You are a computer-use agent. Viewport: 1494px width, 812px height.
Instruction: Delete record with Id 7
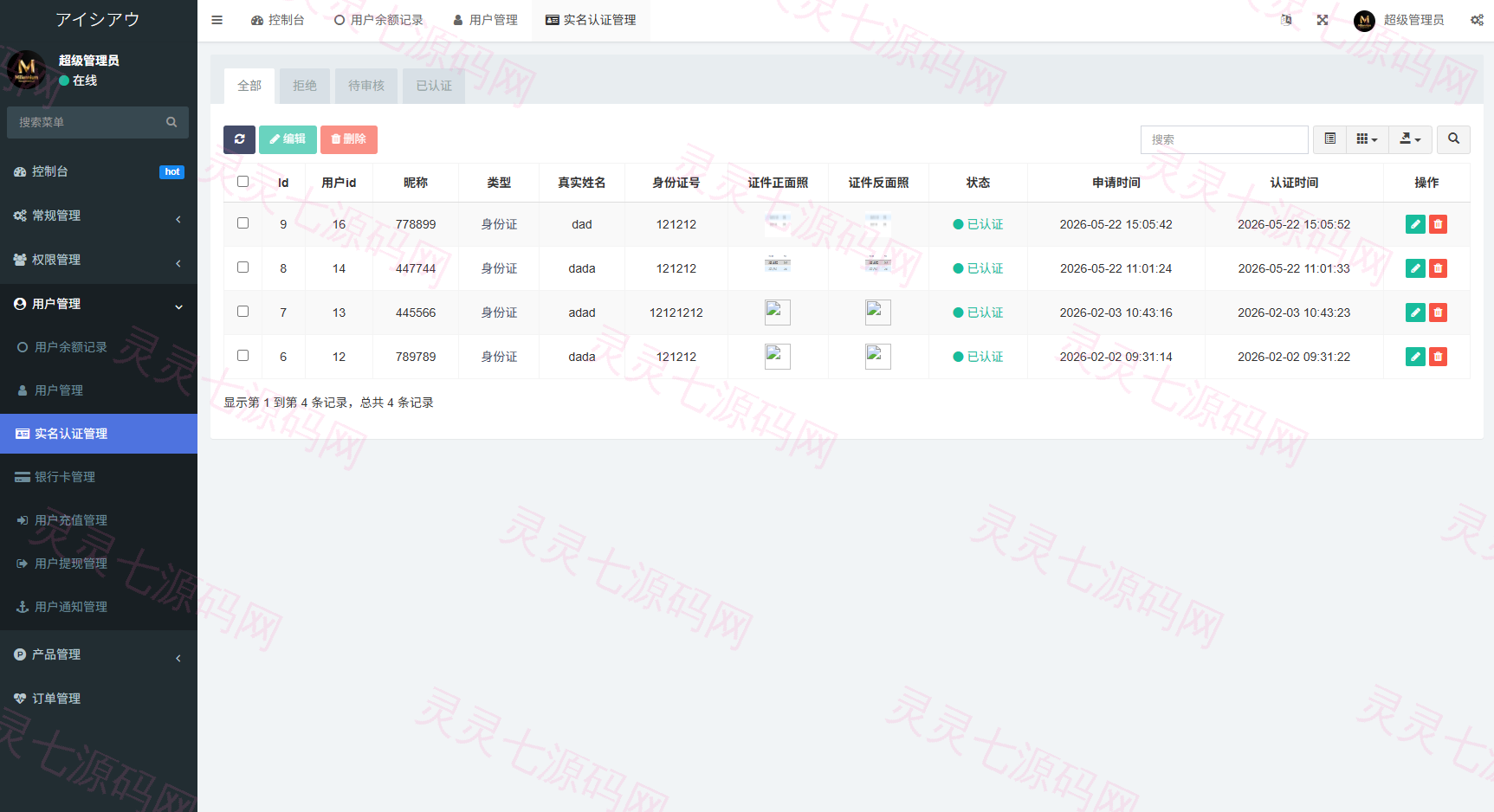pyautogui.click(x=1438, y=313)
